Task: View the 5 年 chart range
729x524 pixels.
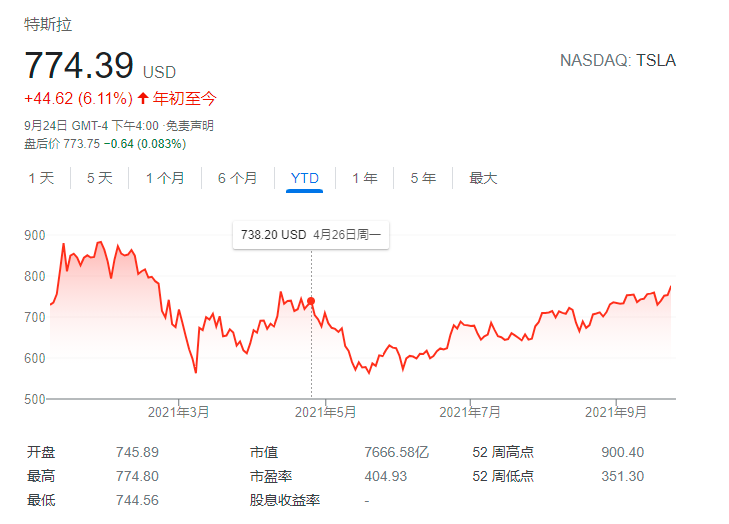Action: [423, 178]
